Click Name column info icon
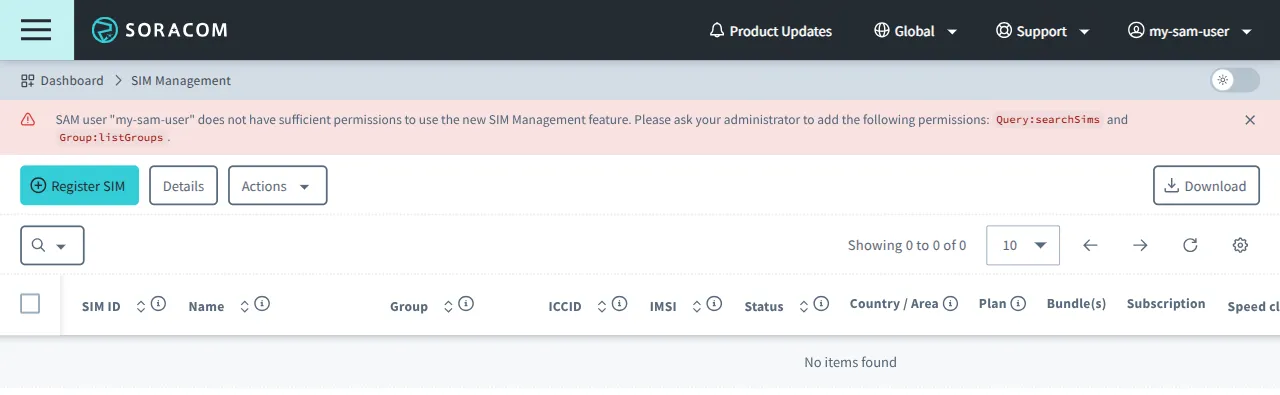The image size is (1280, 395). coord(262,304)
